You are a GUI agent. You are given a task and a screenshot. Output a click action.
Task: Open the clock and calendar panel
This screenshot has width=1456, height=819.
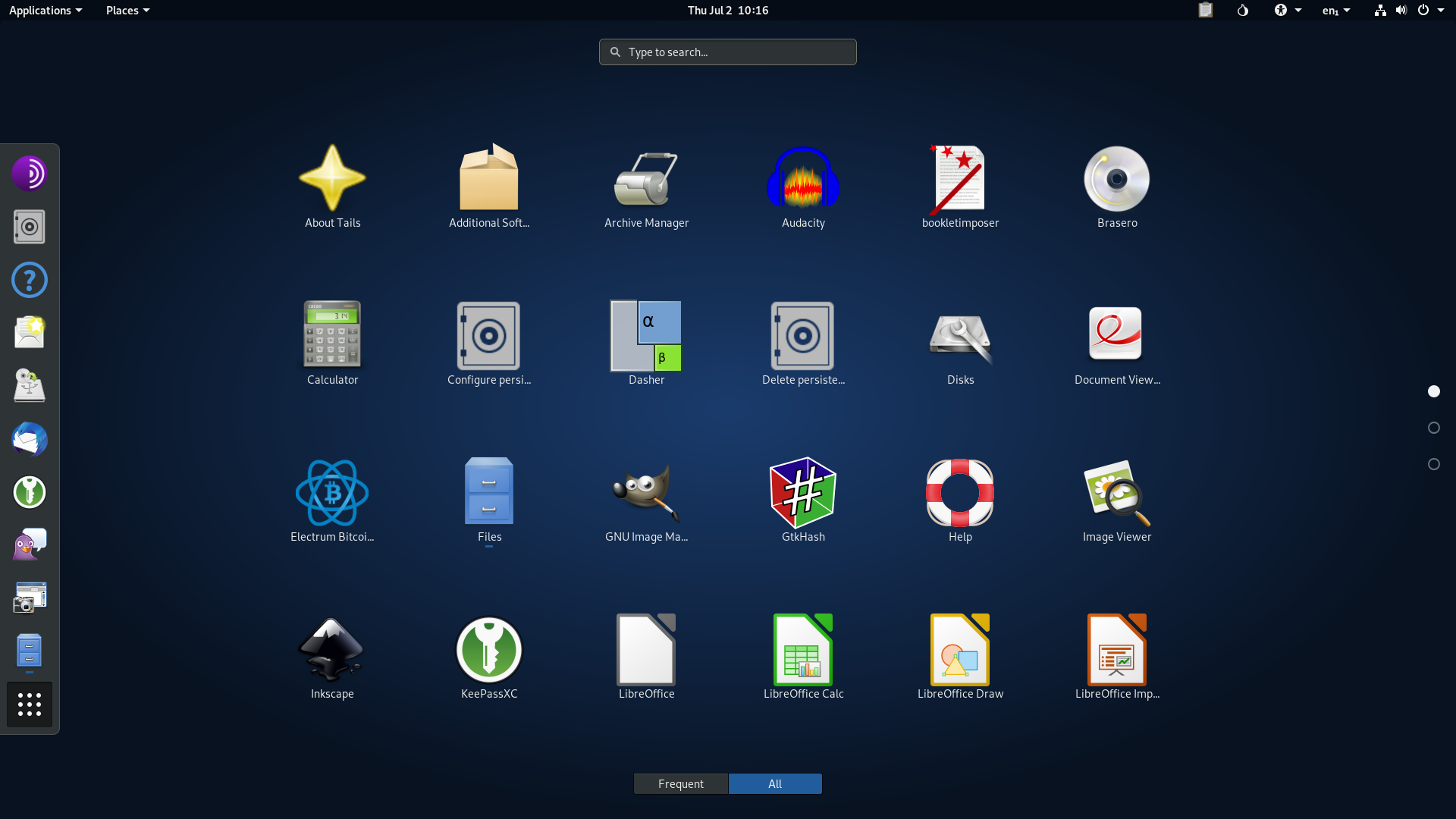click(727, 10)
